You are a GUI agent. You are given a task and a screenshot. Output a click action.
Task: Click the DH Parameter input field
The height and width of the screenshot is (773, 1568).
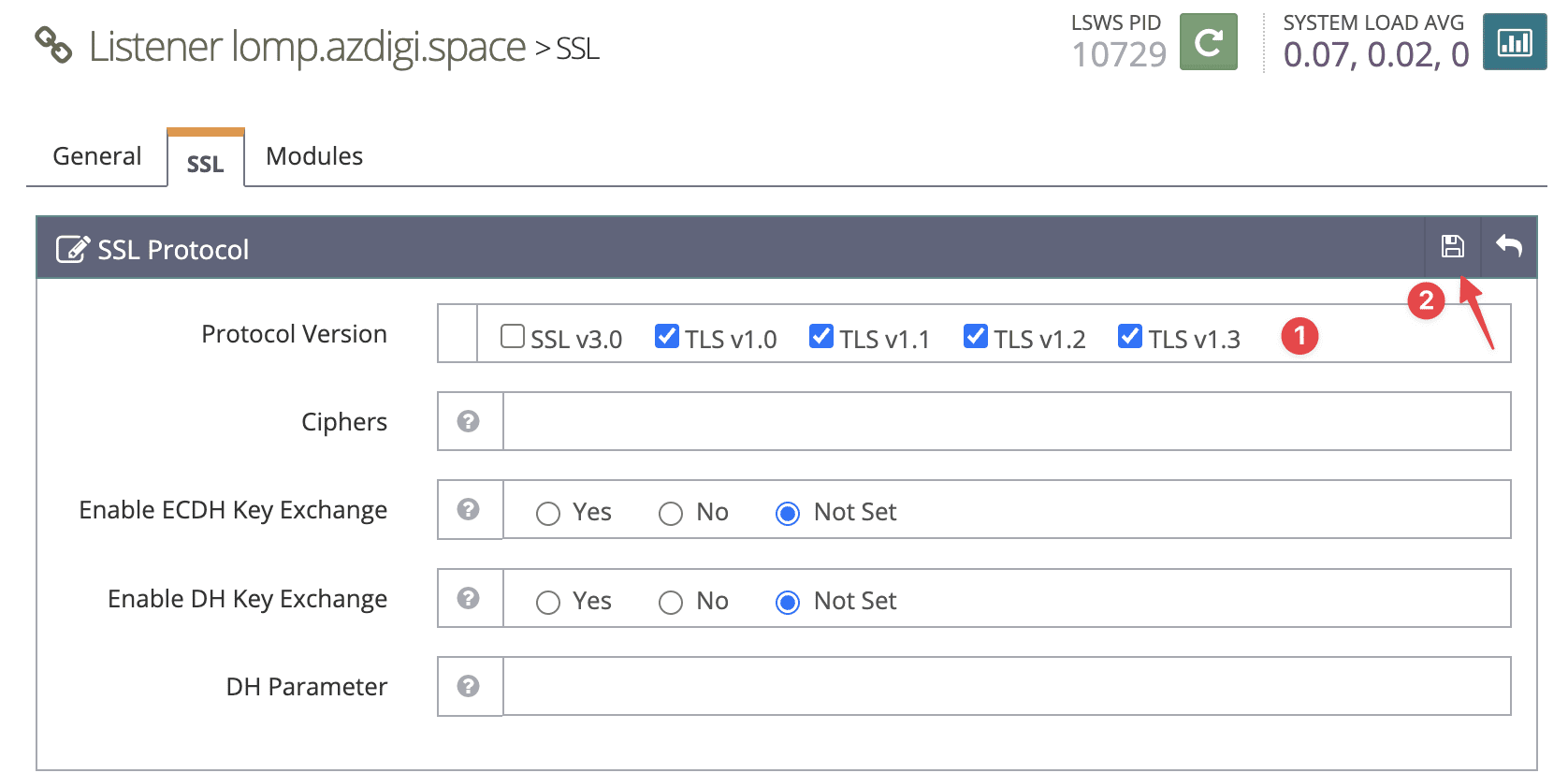tap(1006, 686)
